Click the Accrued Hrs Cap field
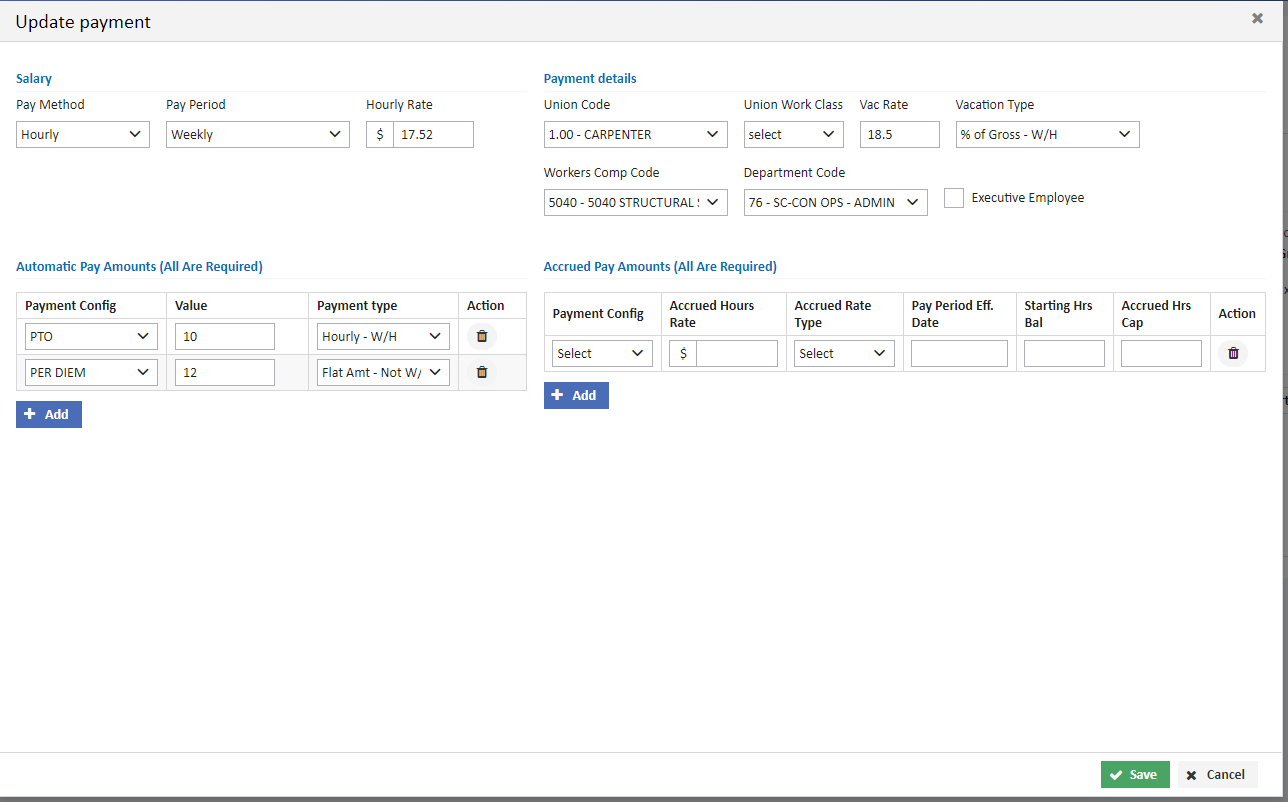The image size is (1288, 802). (1161, 353)
